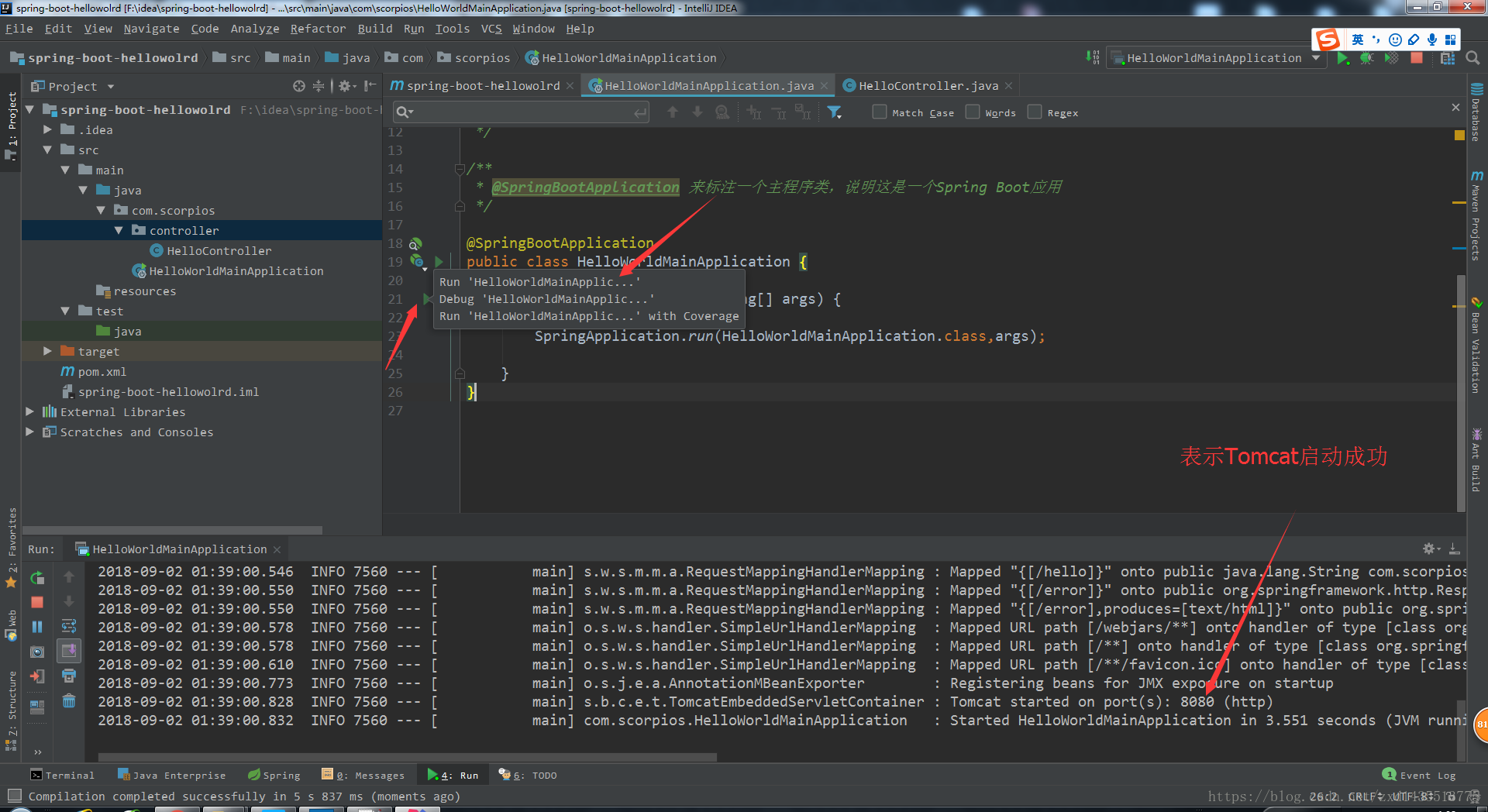Click the Dump Threads camera icon
This screenshot has width=1488, height=812.
(x=37, y=652)
